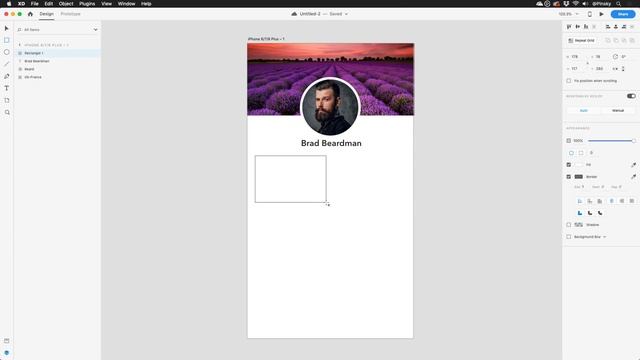The image size is (640, 360).
Task: Click the rotation icon in transform section
Action: 615,57
